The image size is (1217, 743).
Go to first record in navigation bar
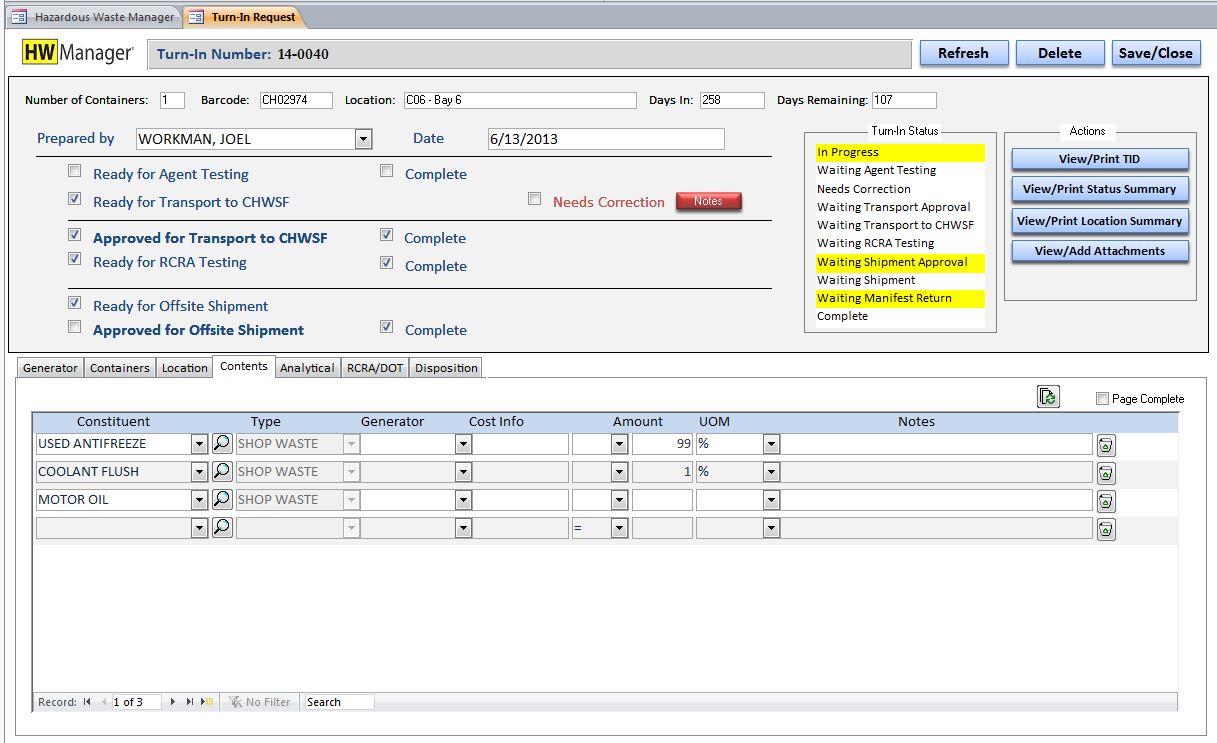click(87, 702)
